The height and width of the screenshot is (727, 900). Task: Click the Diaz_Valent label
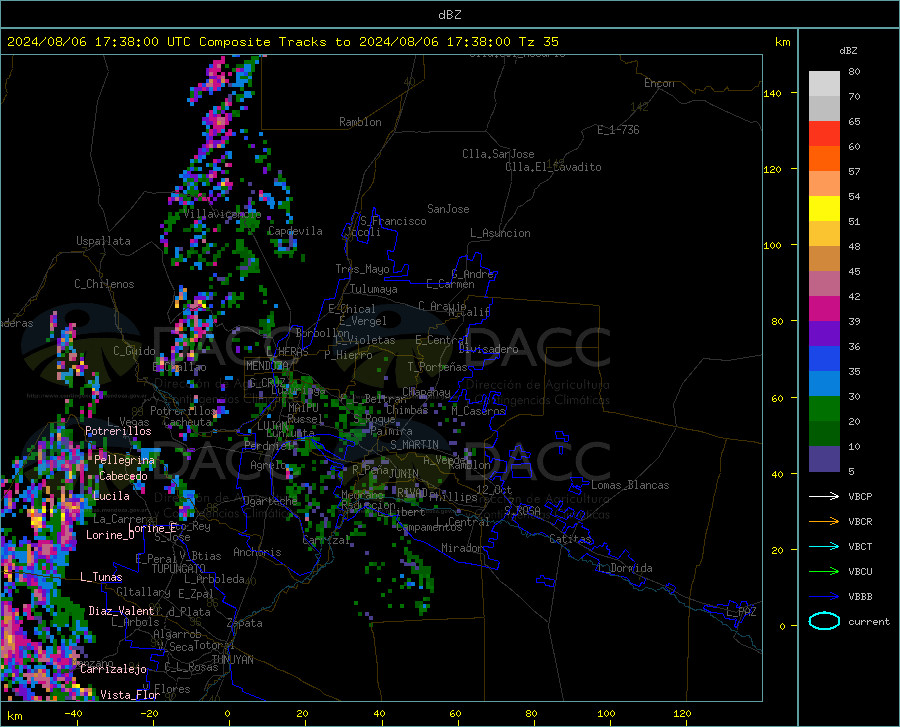121,611
